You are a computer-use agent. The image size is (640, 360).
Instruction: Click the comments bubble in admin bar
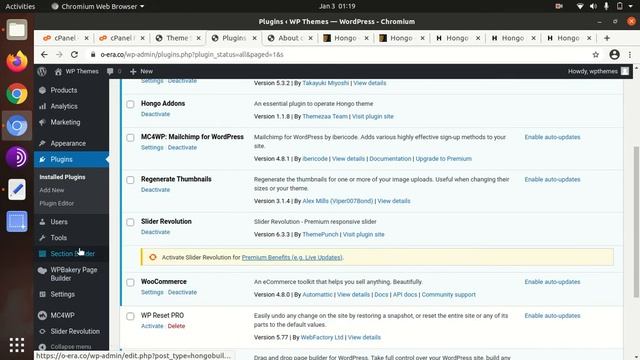[x=110, y=71]
